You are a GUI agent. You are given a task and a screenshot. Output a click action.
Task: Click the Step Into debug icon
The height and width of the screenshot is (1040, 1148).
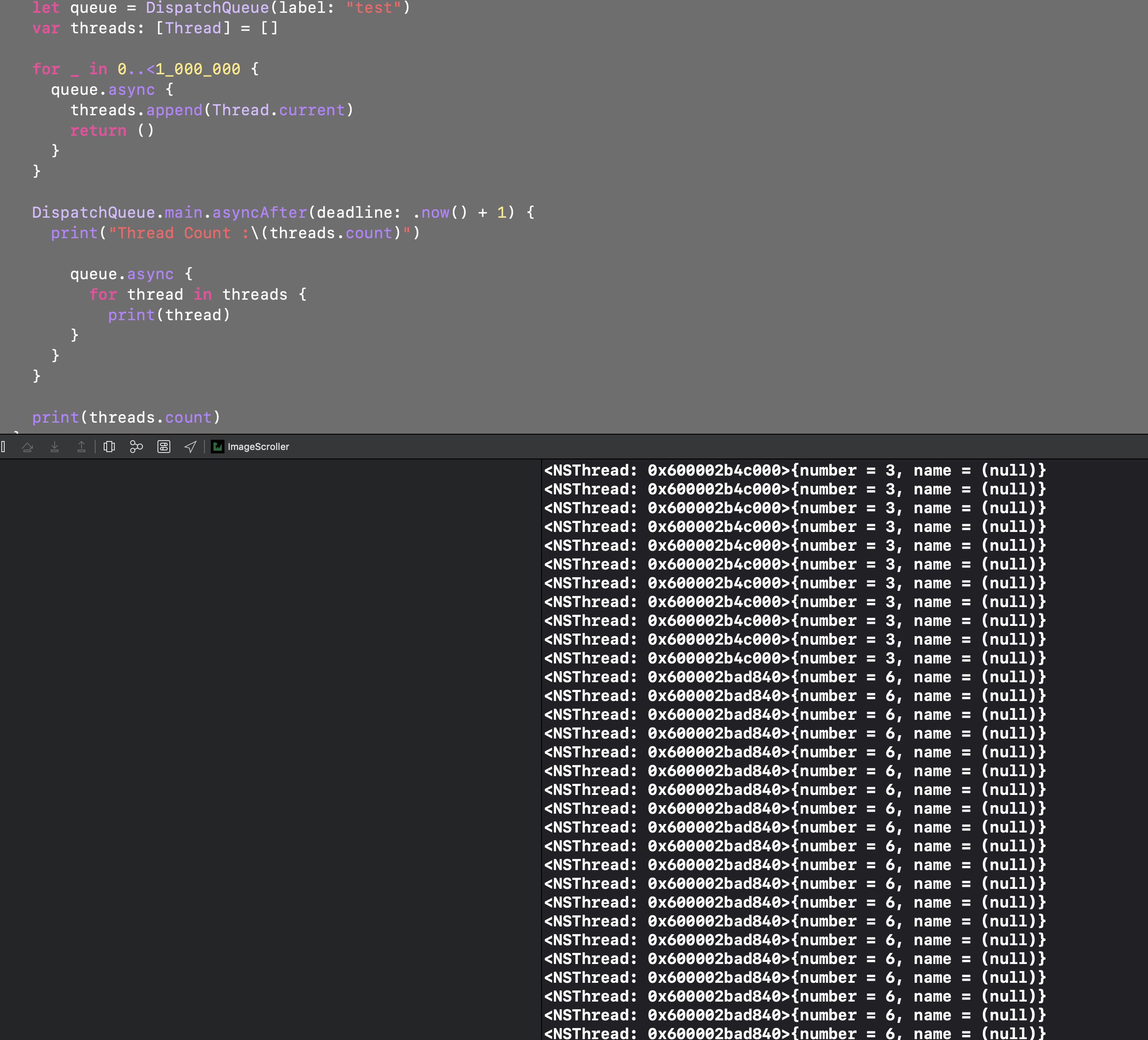click(x=55, y=447)
